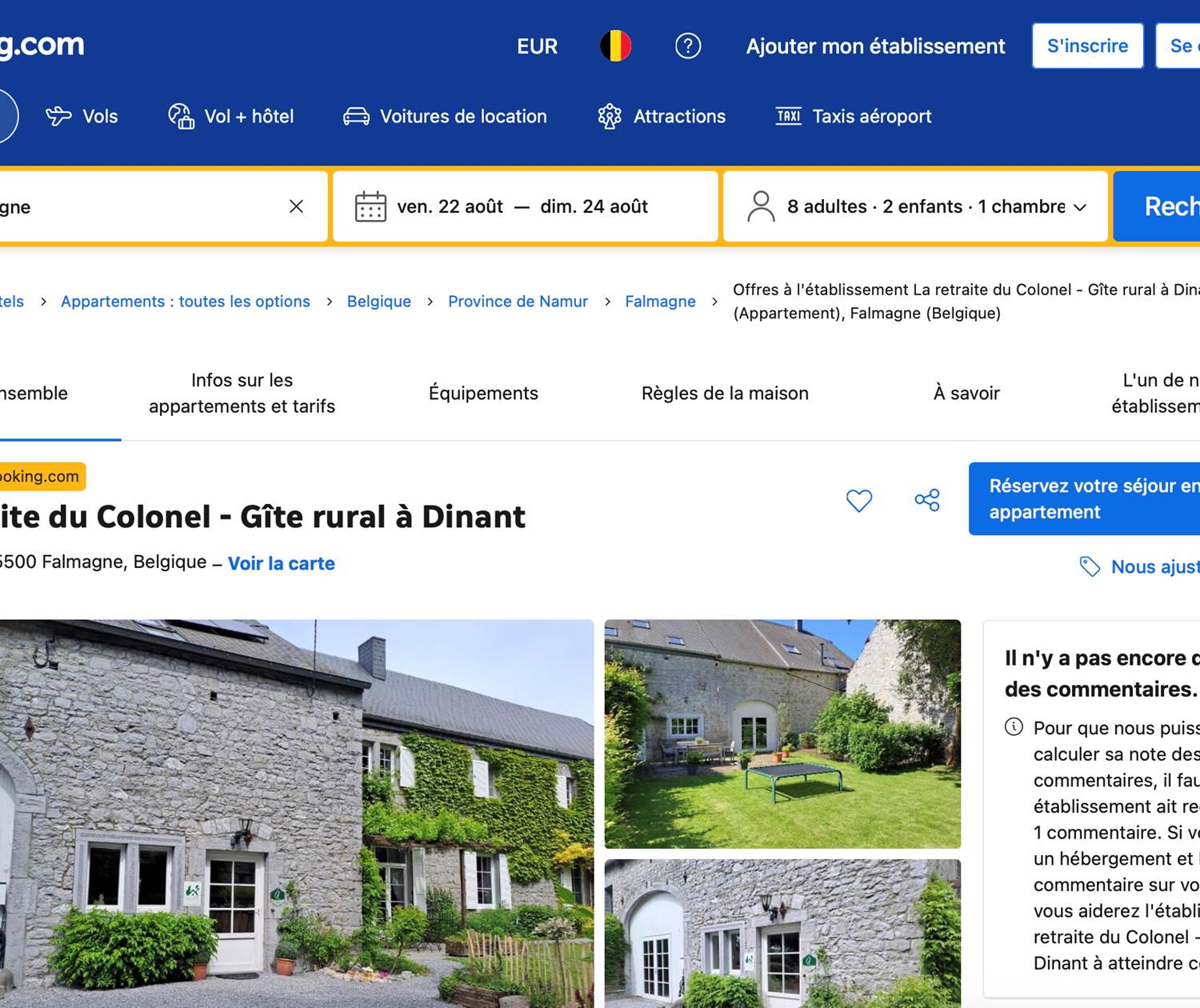1200x1008 pixels.
Task: Share the property listing
Action: click(926, 500)
